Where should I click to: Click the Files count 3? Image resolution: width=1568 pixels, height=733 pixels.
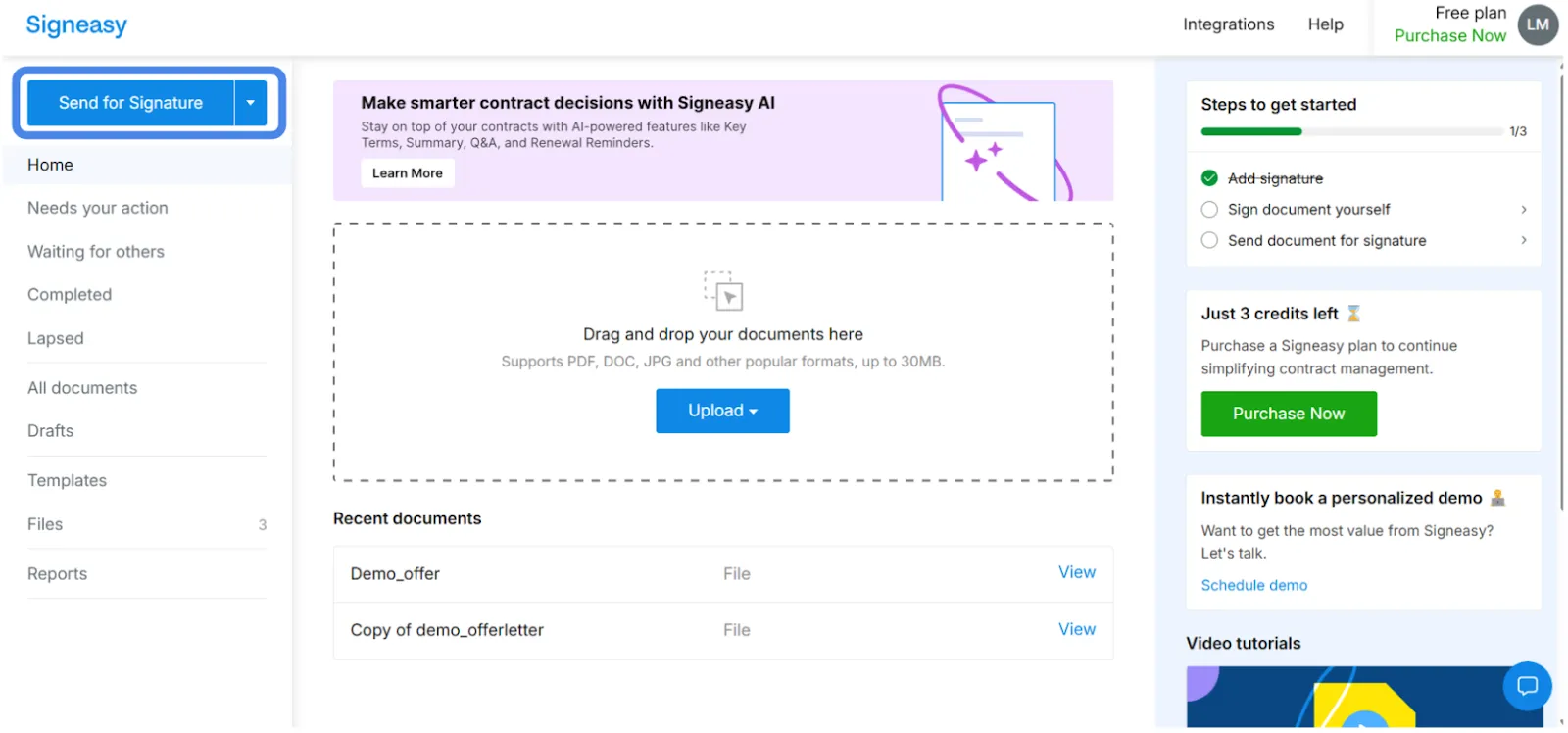pos(262,525)
